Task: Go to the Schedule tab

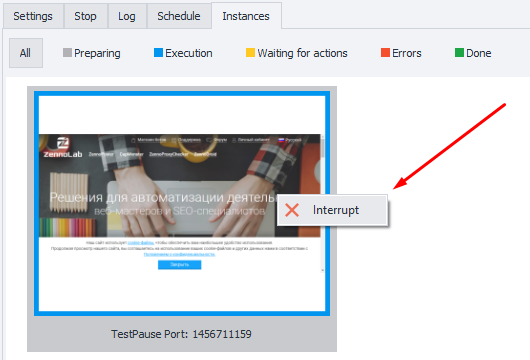Action: coord(179,16)
